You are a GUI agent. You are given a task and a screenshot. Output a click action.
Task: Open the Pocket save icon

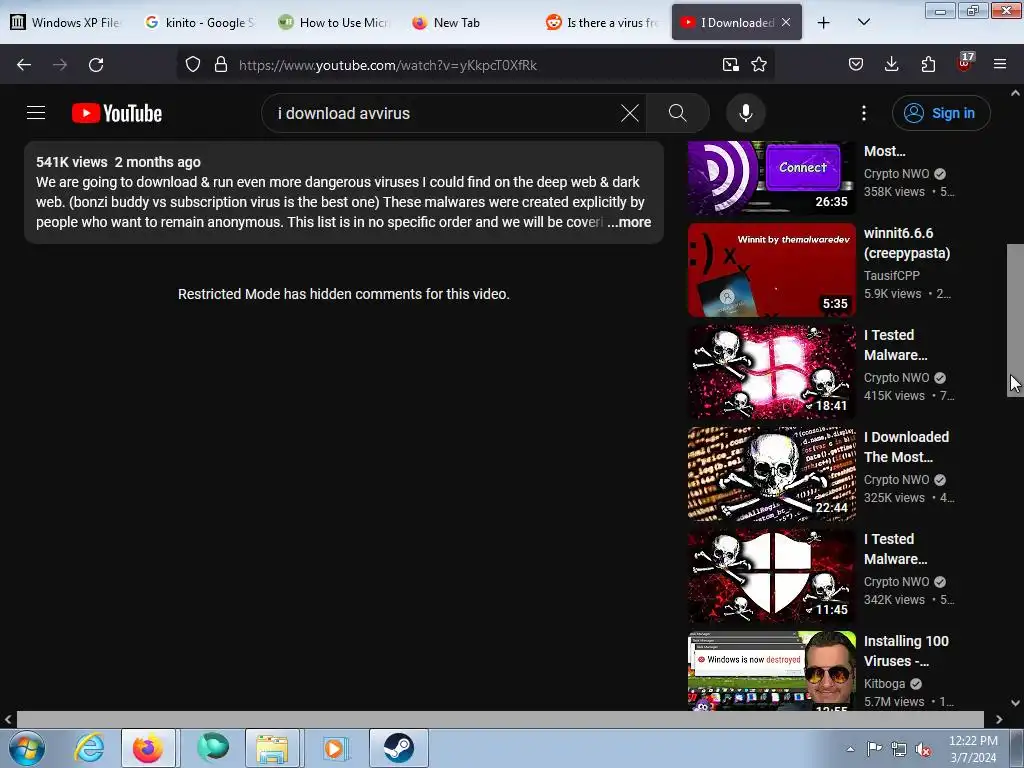[x=856, y=65]
